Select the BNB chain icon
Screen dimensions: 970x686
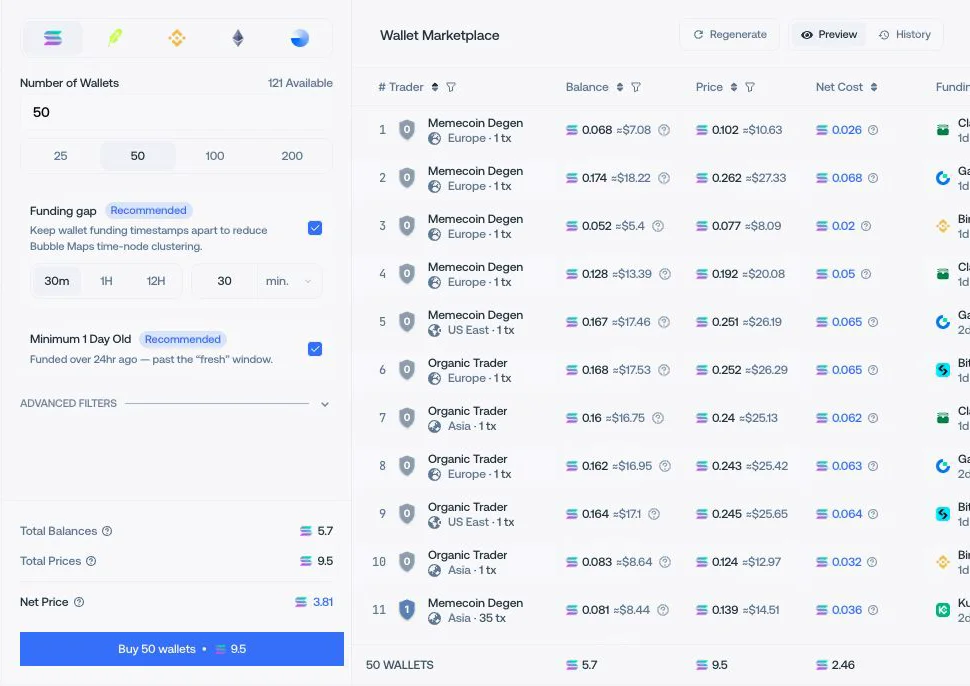(x=177, y=38)
